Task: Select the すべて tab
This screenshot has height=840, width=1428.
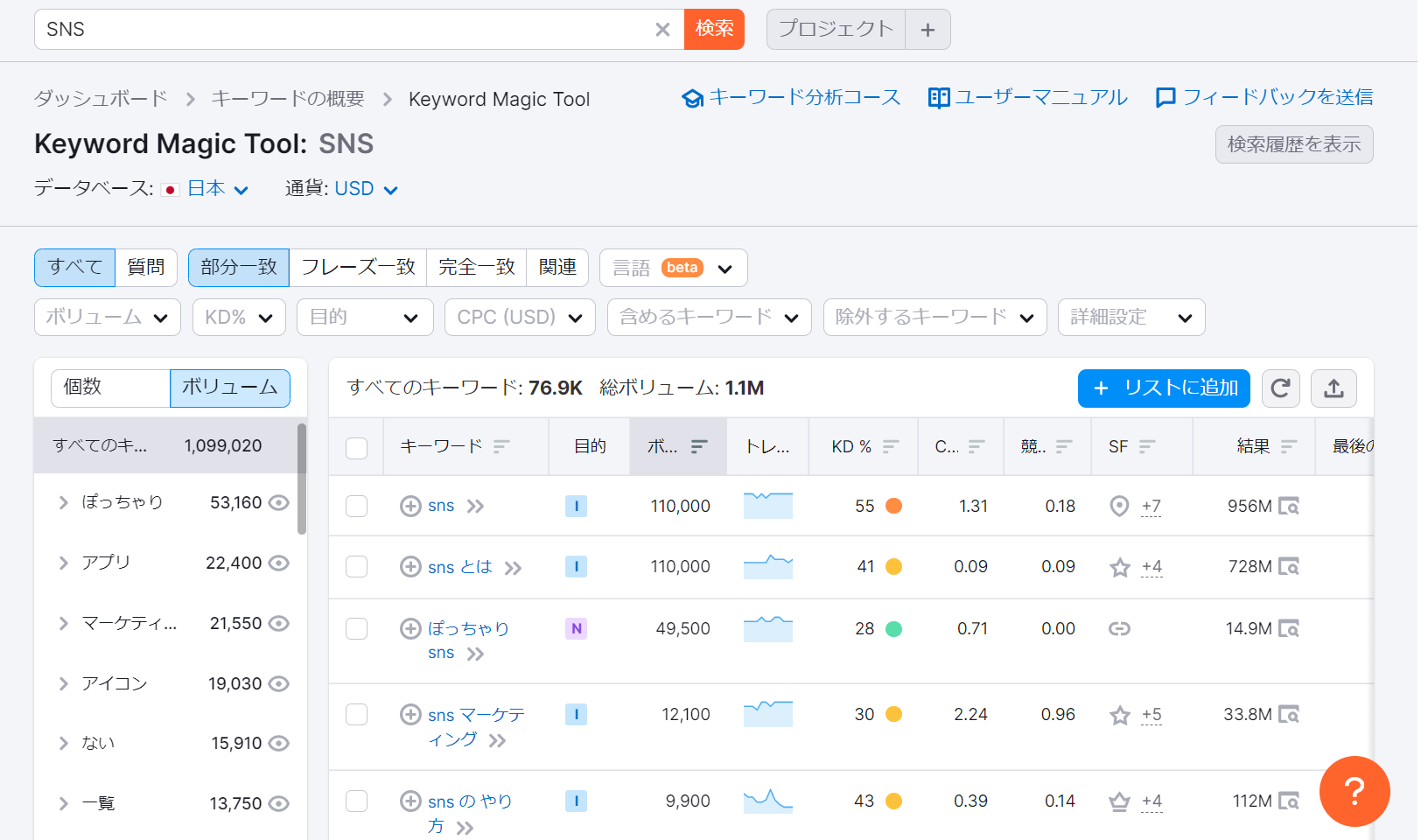Action: [75, 268]
